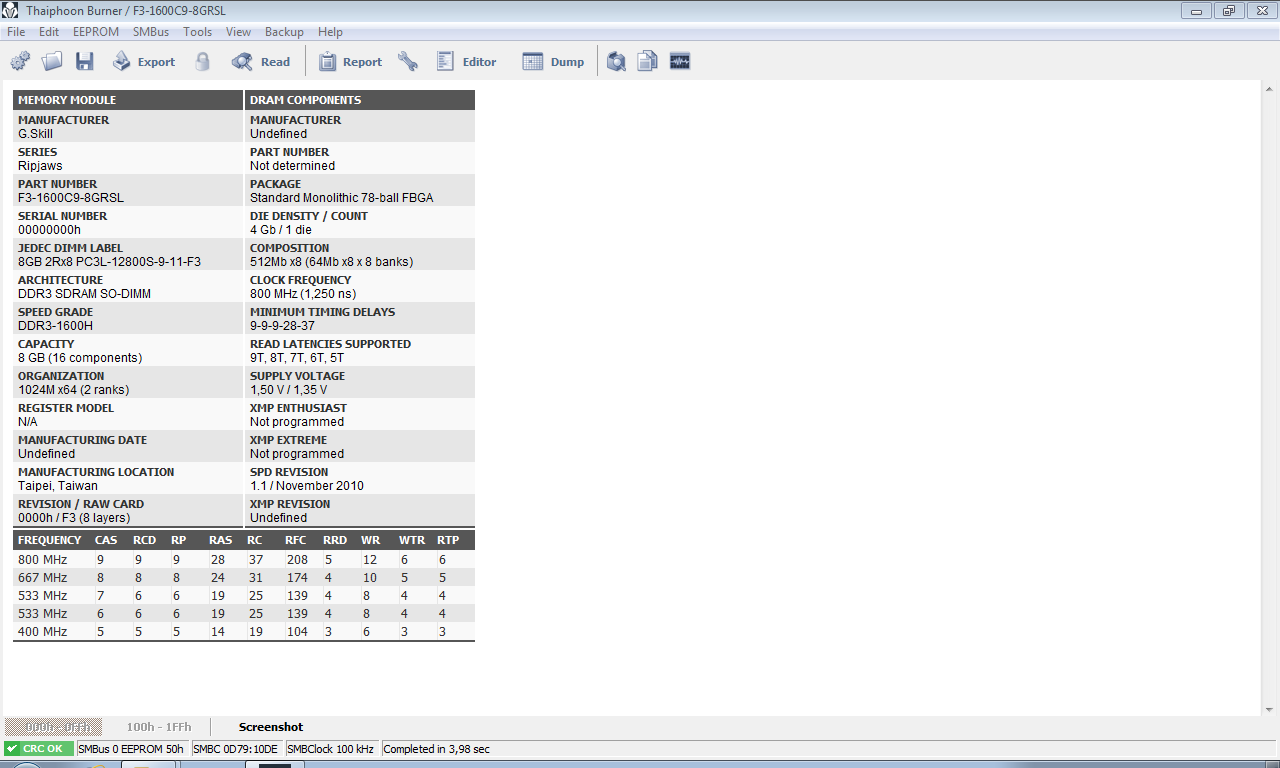Image resolution: width=1280 pixels, height=768 pixels.
Task: Save dump with the floppy disk icon
Action: point(85,62)
